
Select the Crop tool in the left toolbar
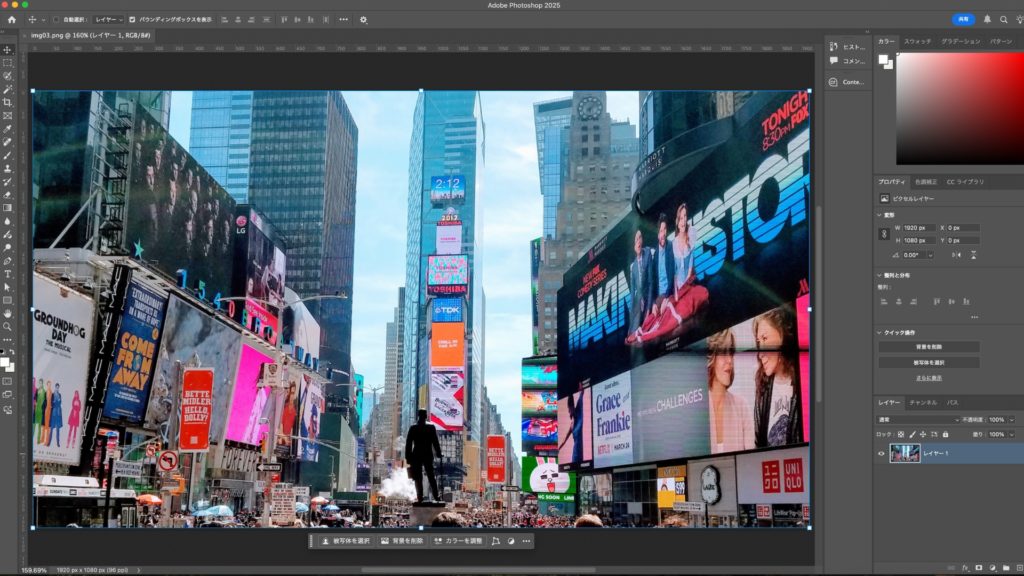point(7,102)
